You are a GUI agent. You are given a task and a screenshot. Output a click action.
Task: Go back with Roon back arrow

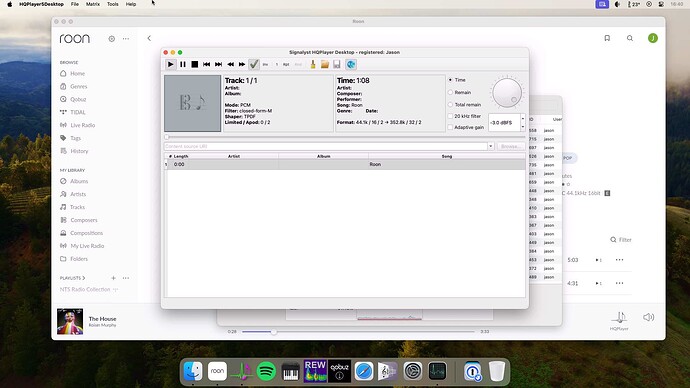coord(149,38)
